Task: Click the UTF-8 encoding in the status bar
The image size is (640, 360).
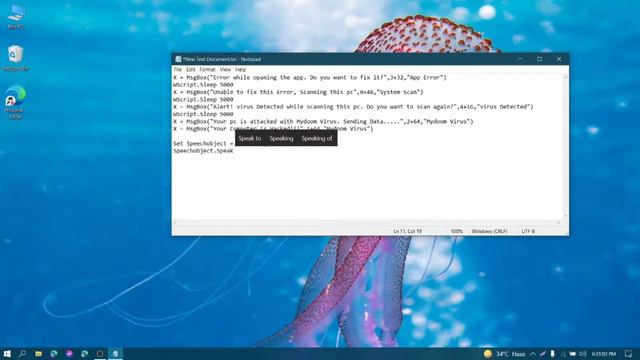Action: click(x=528, y=231)
